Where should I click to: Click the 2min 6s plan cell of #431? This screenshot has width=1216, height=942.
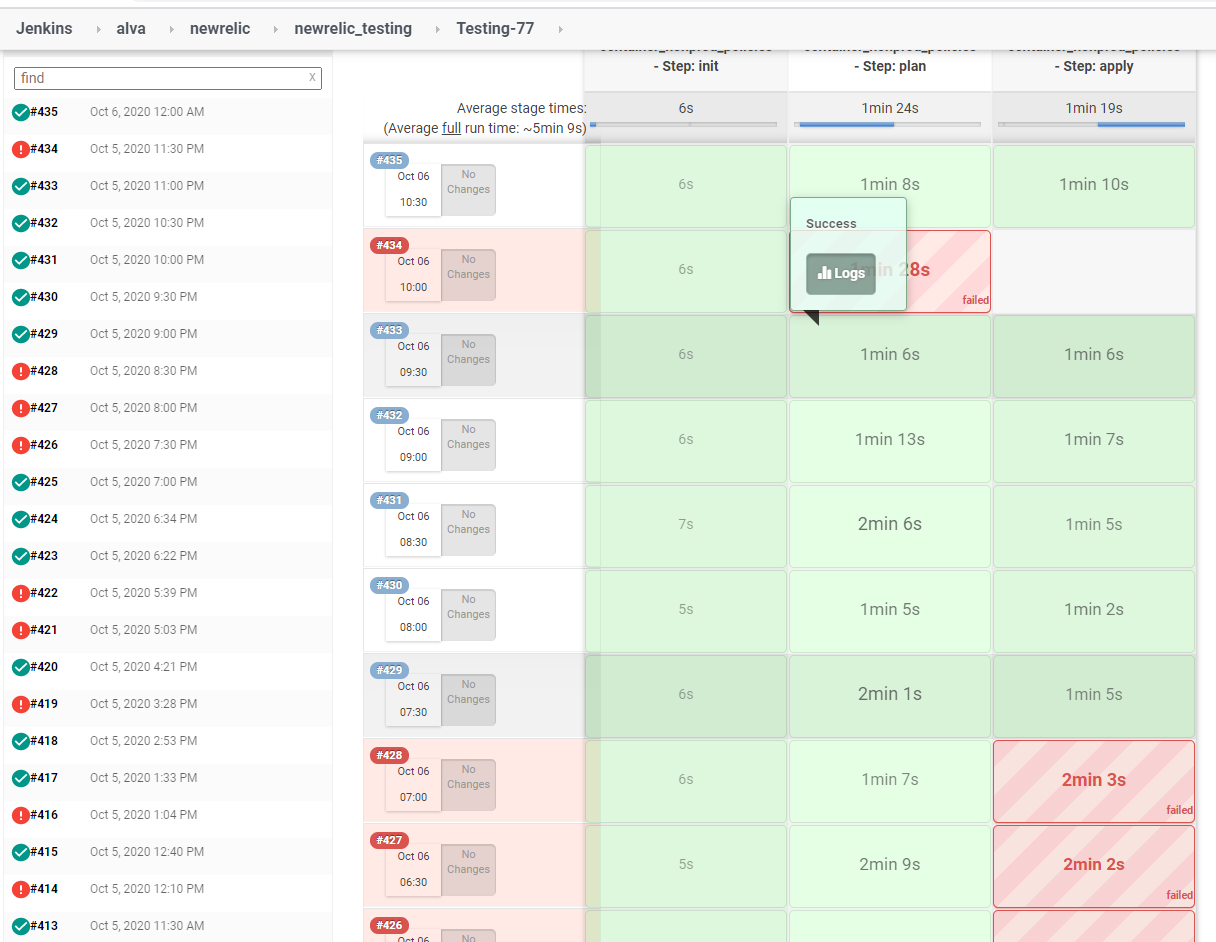pos(890,526)
